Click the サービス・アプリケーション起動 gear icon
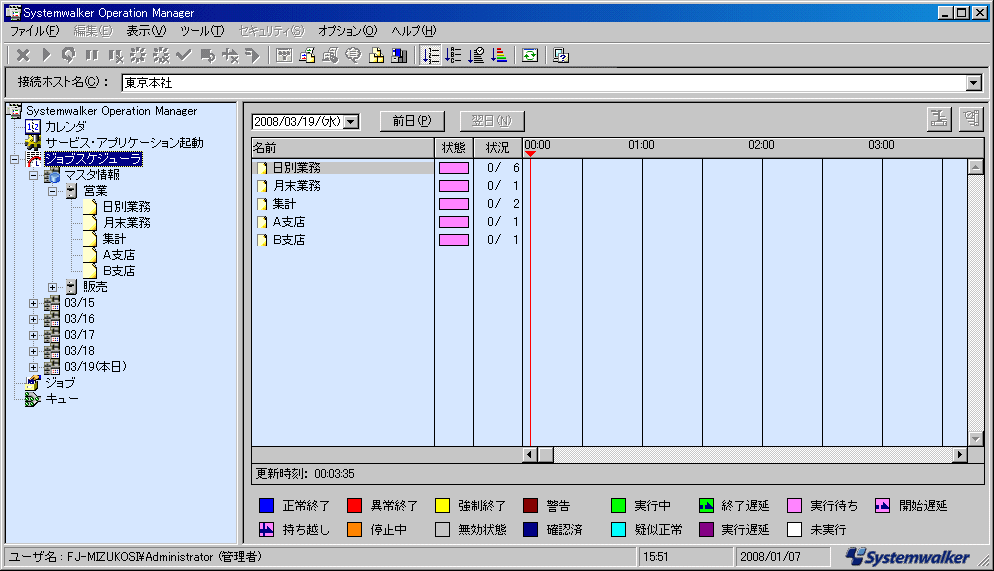The height and width of the screenshot is (571, 994). tap(33, 143)
